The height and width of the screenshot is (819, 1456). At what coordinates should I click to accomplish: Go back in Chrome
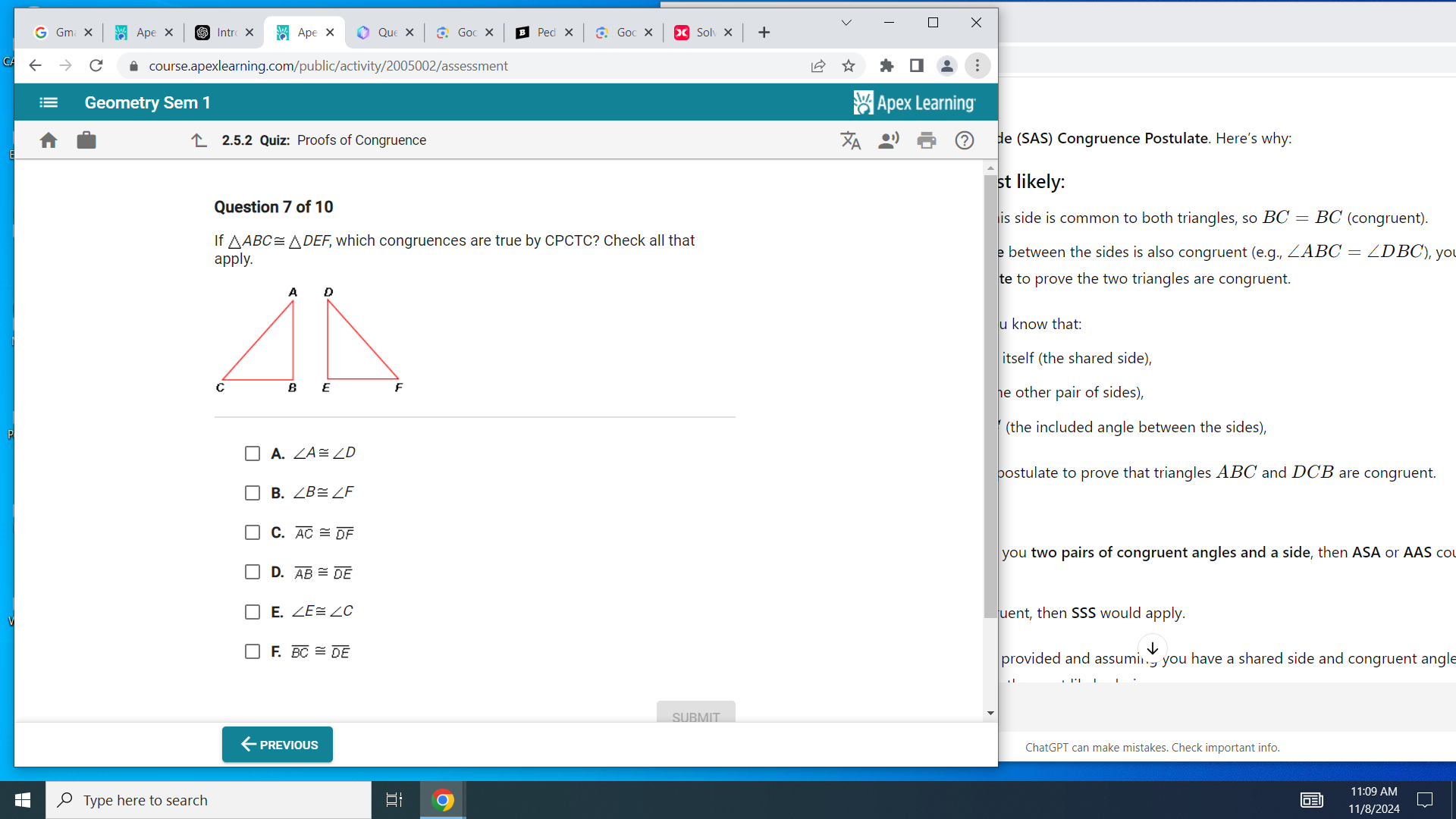pos(35,66)
